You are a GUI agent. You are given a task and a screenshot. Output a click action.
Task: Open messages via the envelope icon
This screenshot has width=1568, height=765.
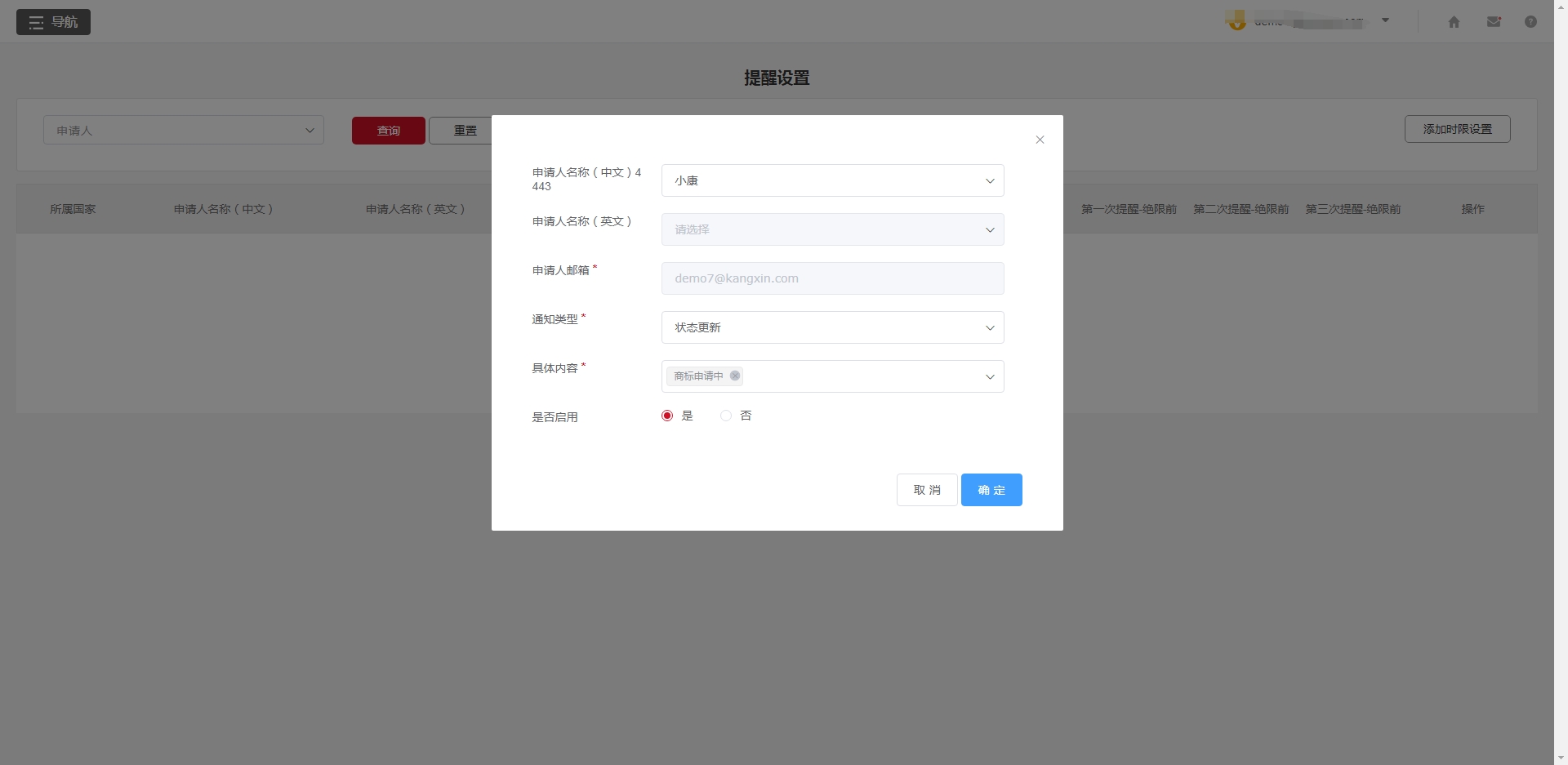1494,22
